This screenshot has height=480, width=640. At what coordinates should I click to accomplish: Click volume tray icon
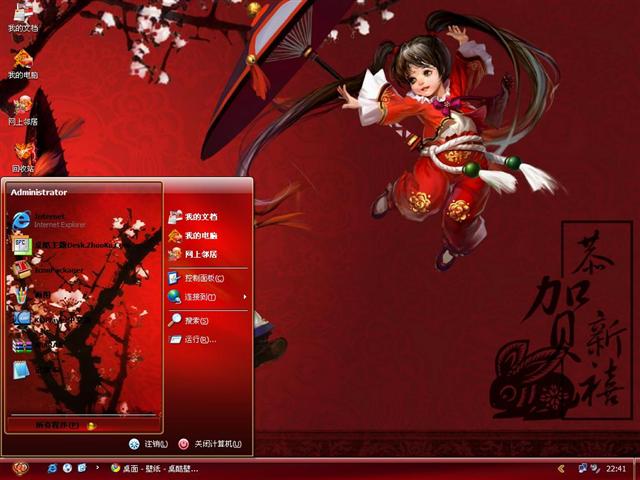coord(595,469)
